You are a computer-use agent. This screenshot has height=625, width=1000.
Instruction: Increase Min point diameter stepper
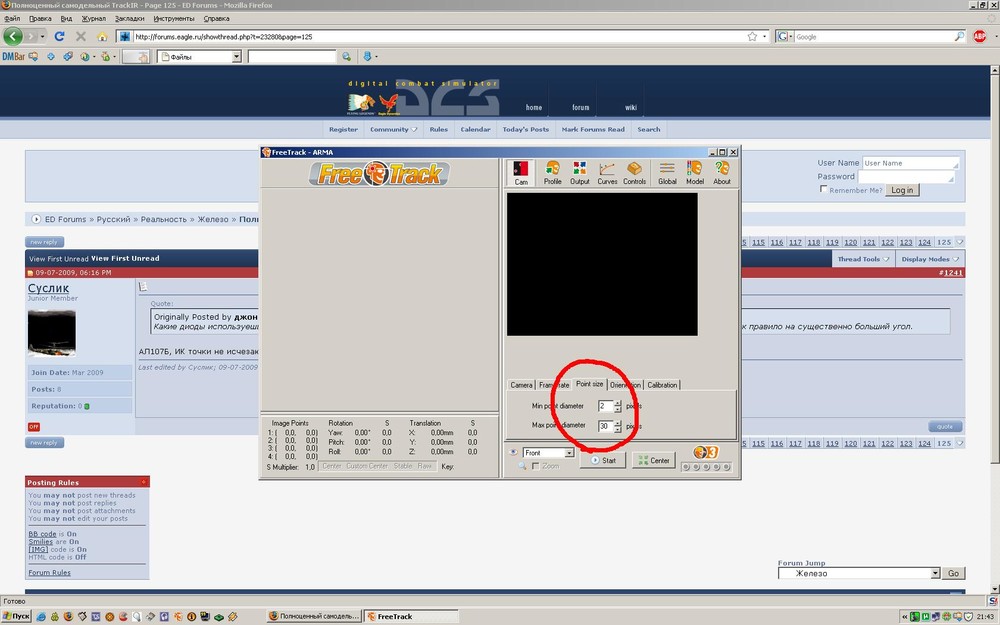[x=617, y=403]
